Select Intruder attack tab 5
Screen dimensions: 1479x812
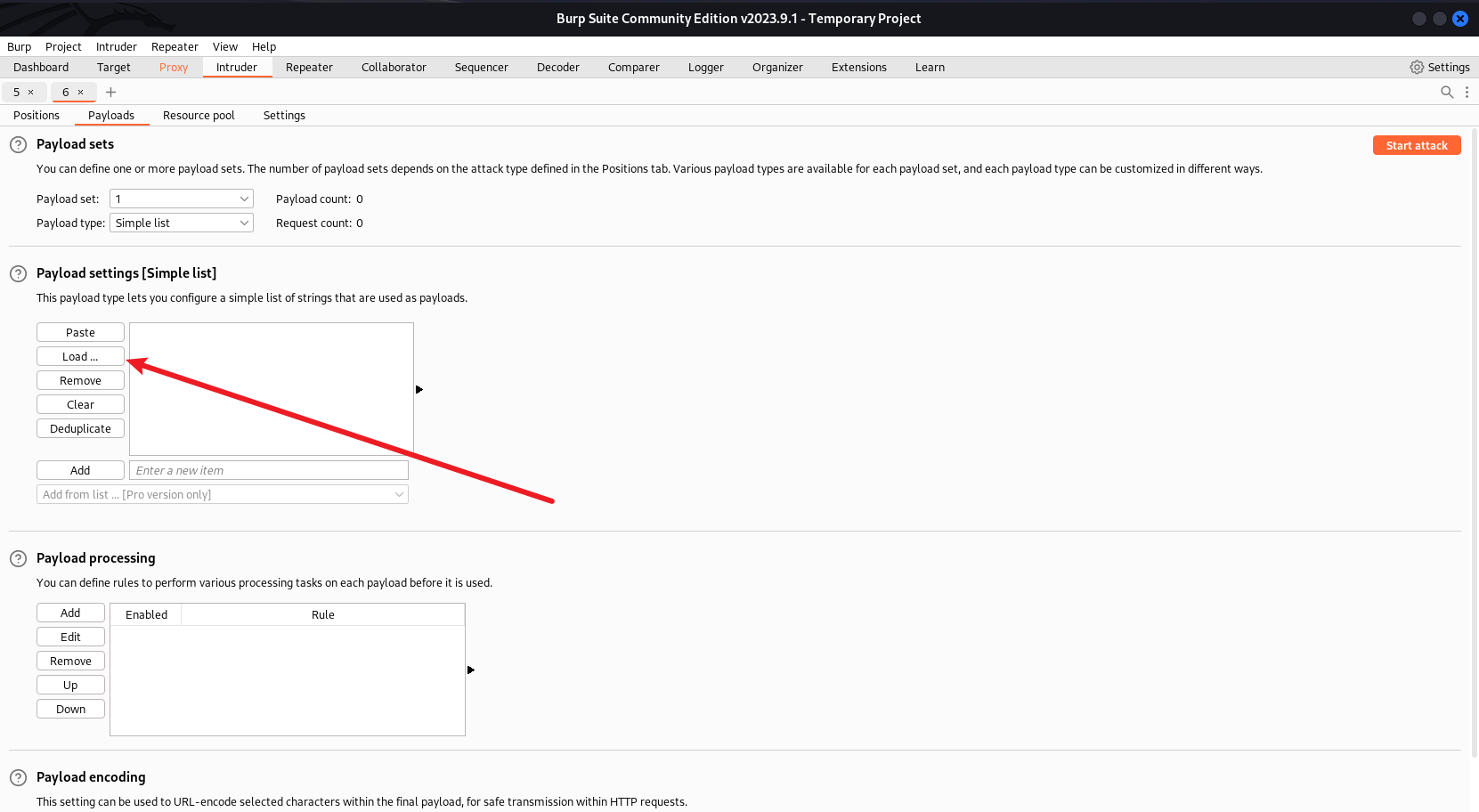[x=16, y=92]
